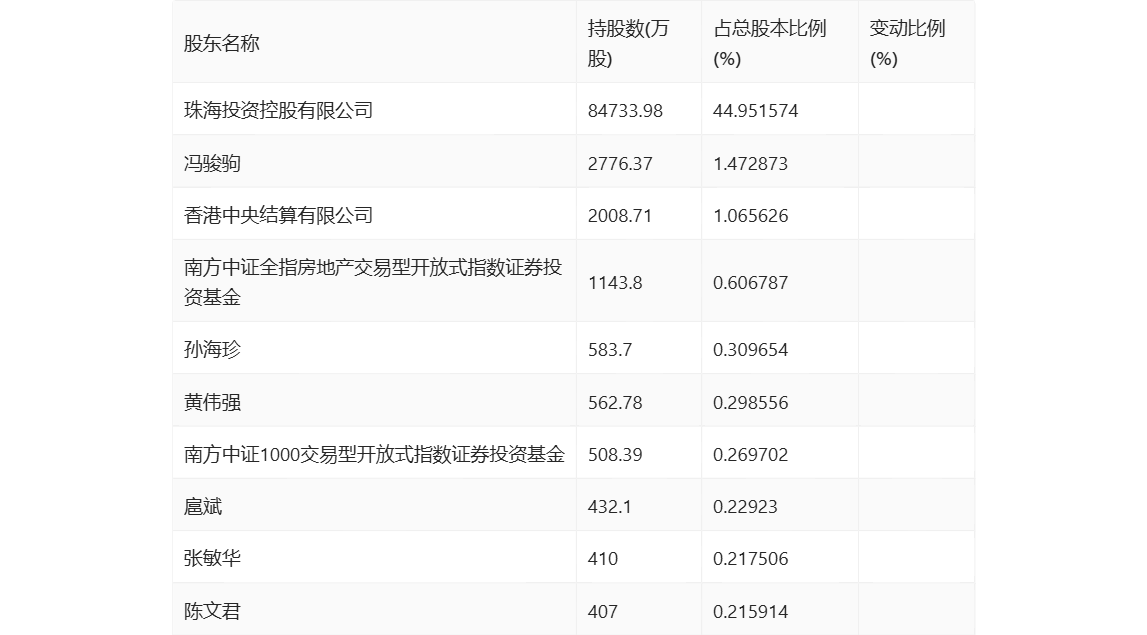Select shareholder 珠海投资控股有限公司

(279, 110)
